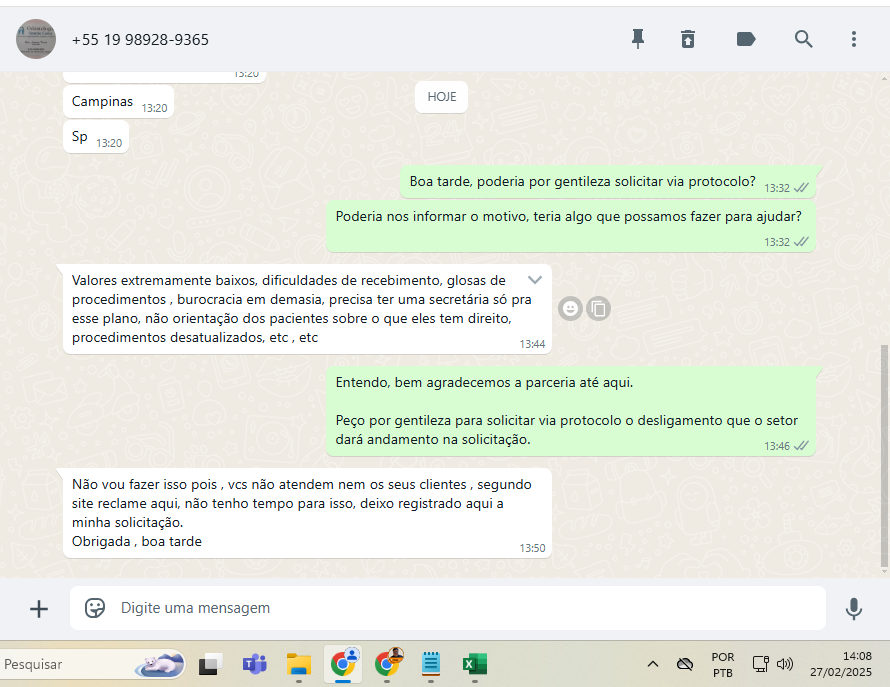Click the Windows taskbar search box

[x=93, y=664]
